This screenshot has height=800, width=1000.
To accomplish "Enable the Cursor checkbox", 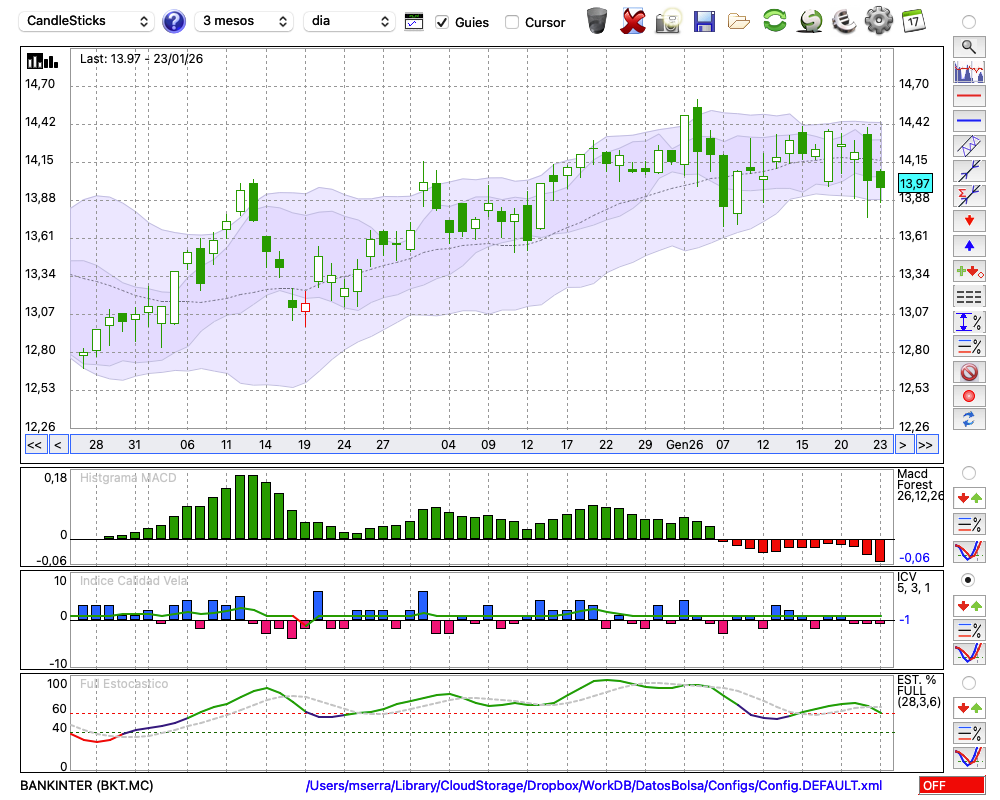I will (x=512, y=22).
